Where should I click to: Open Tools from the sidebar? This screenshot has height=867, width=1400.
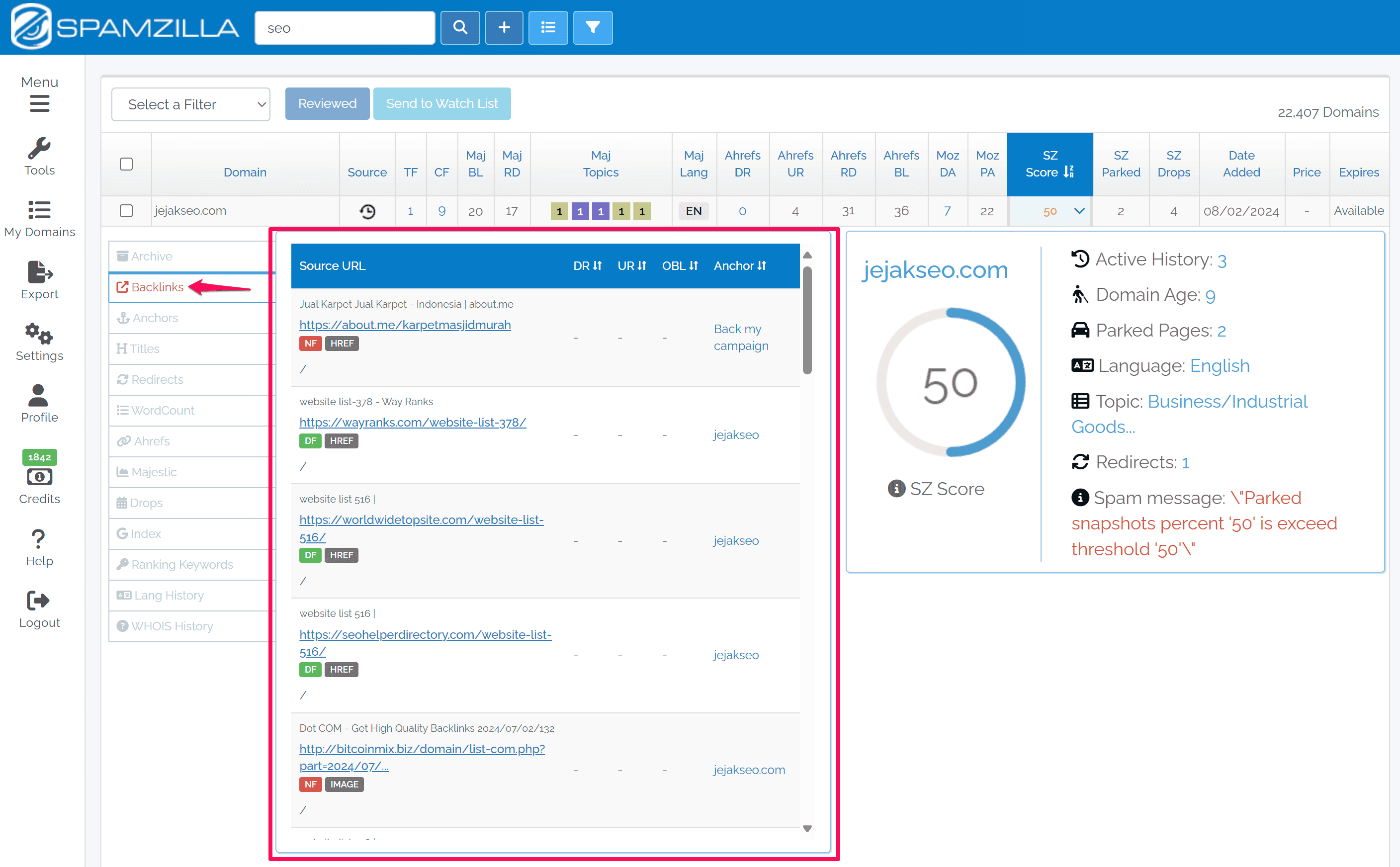click(x=40, y=157)
